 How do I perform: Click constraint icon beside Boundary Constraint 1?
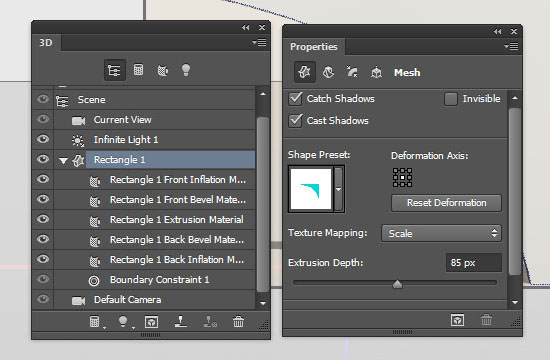click(x=94, y=281)
